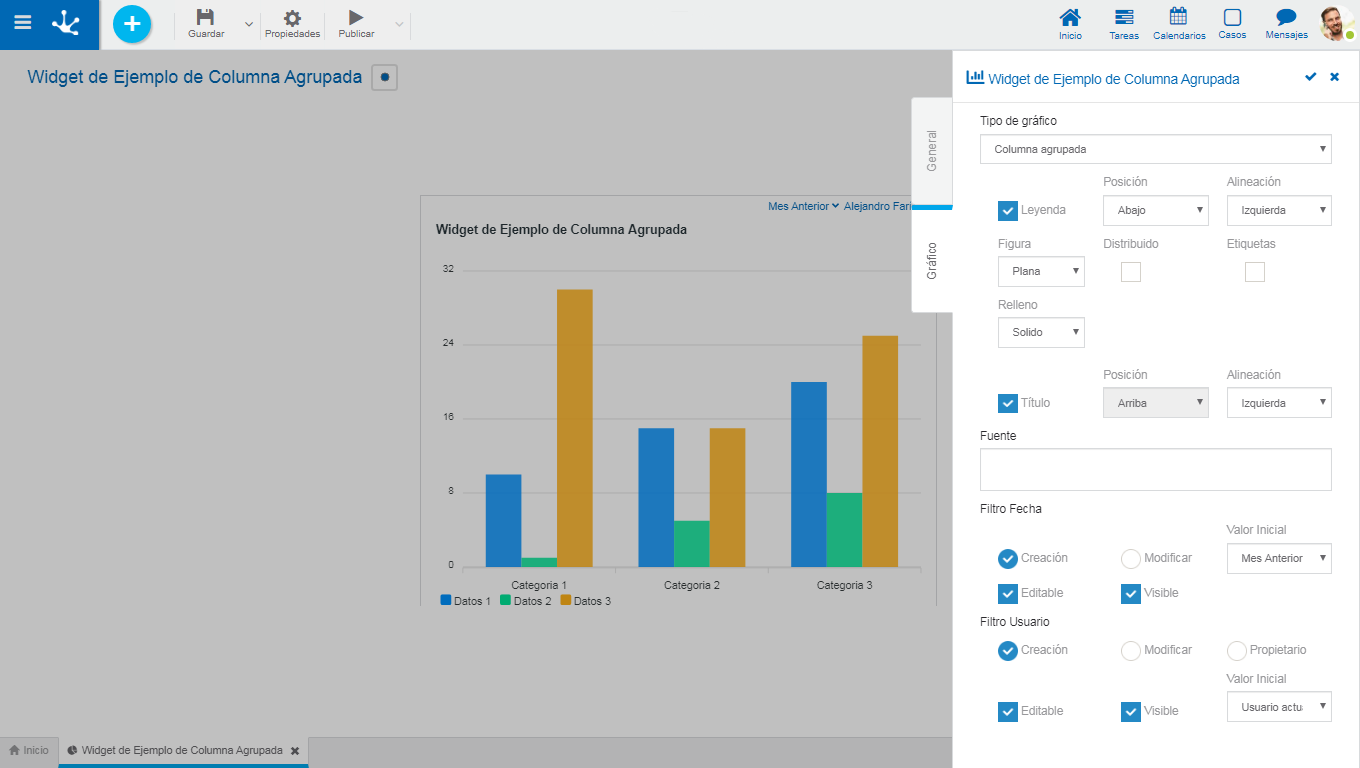Click in the Fuente text field
1360x768 pixels.
pos(1156,470)
